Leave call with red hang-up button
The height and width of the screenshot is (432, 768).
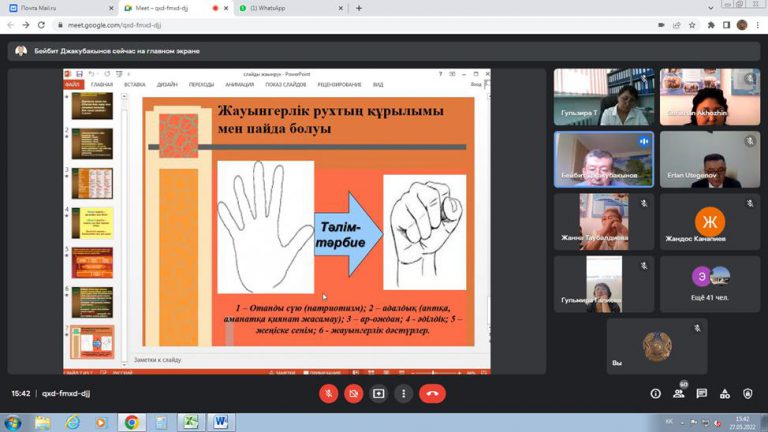(432, 393)
